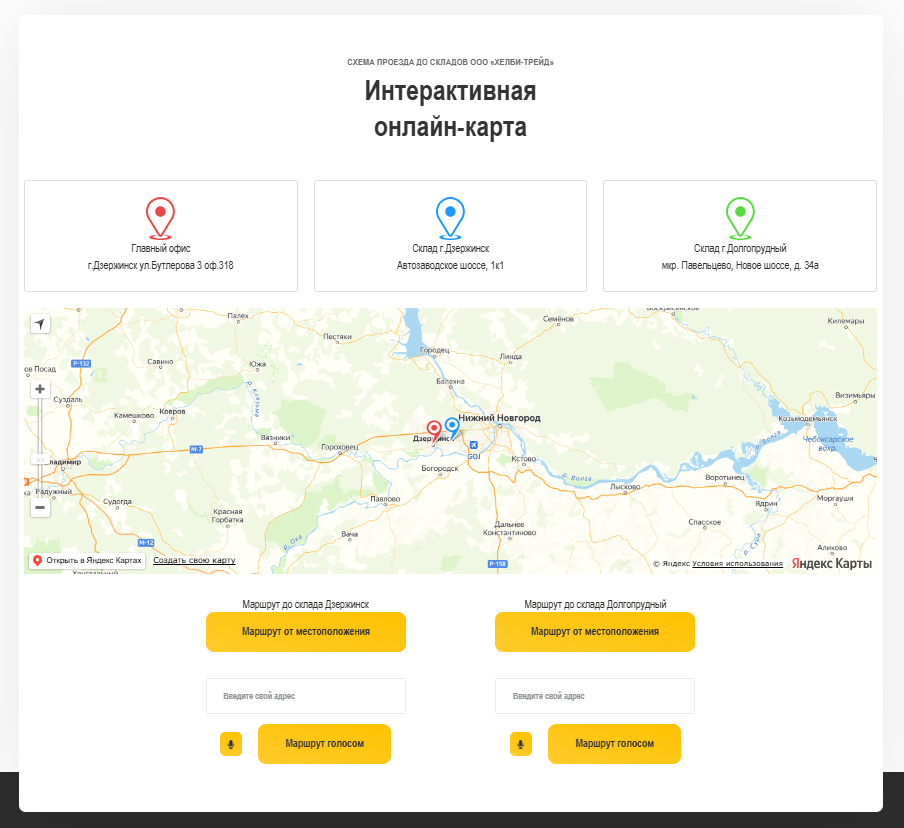This screenshot has height=828, width=904.
Task: Focus the address field under Дзержинск route
Action: pos(306,696)
